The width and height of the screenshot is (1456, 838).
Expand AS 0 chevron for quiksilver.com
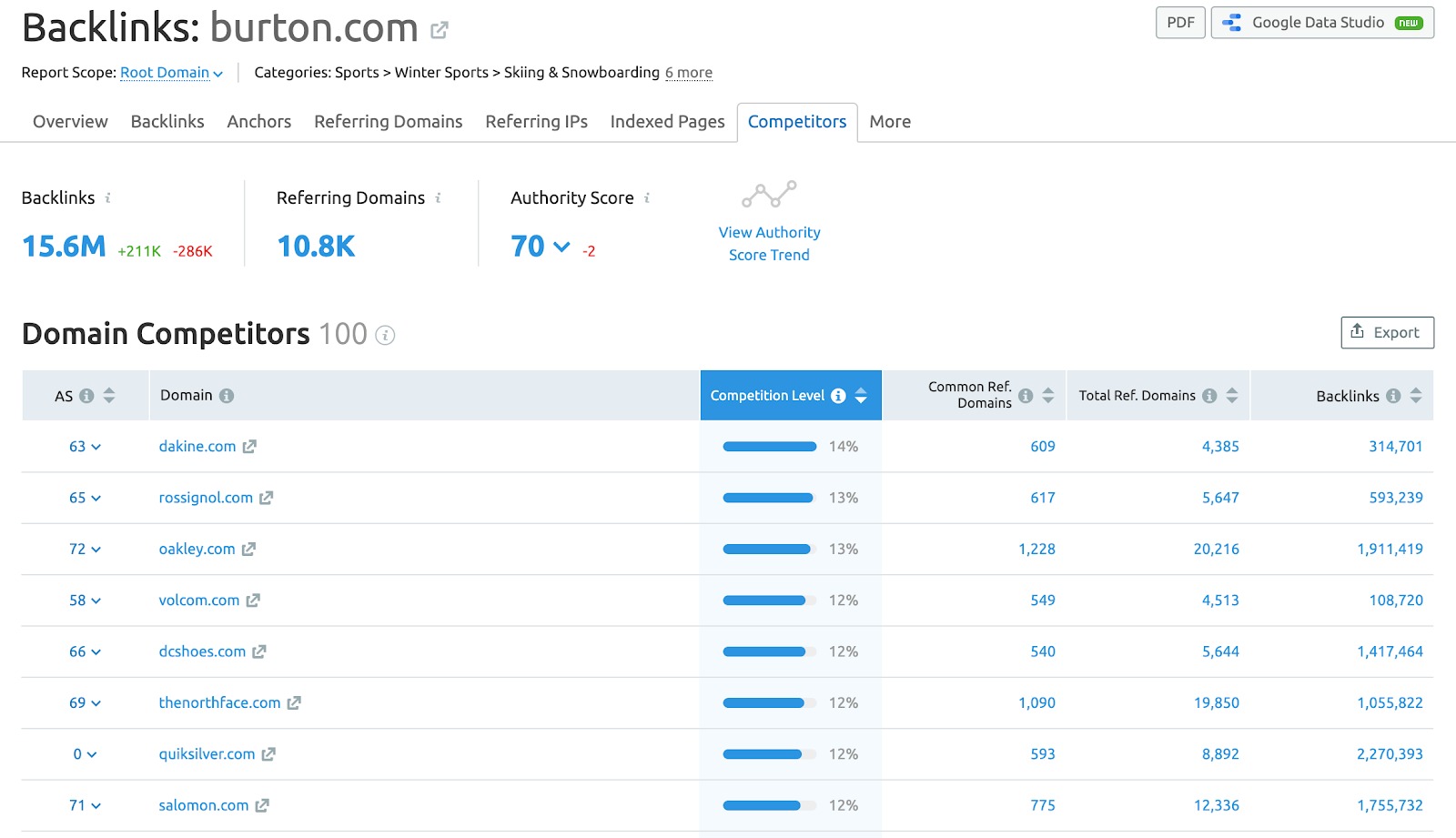(92, 754)
